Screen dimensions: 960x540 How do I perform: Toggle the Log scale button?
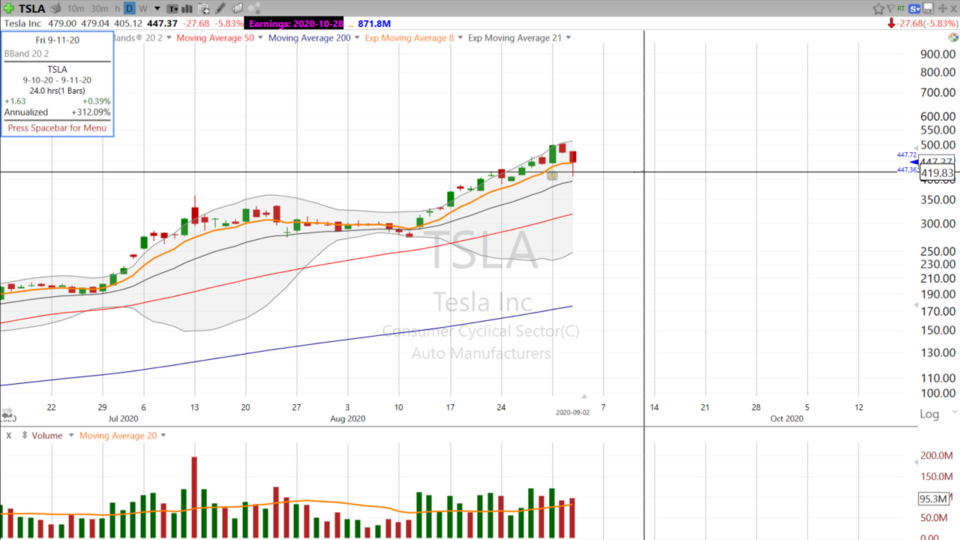(929, 414)
